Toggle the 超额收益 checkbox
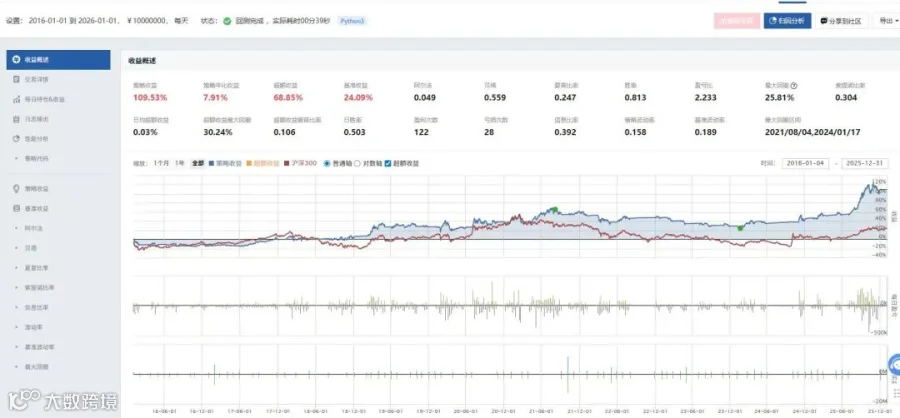900x418 pixels. (389, 164)
